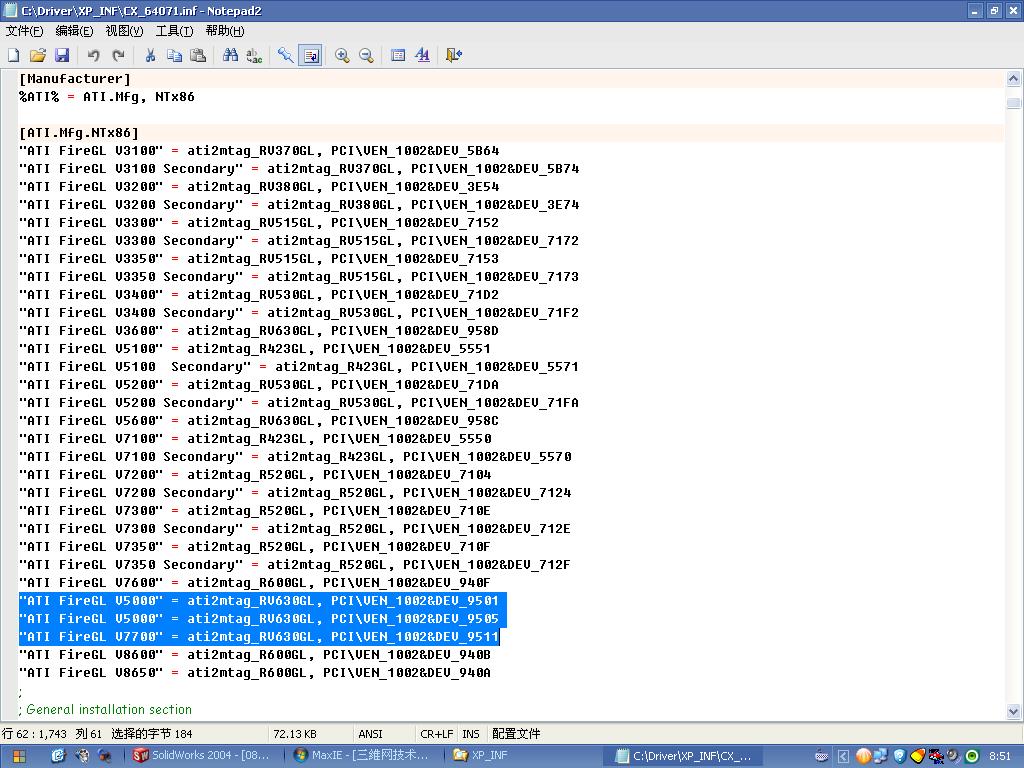This screenshot has height=768, width=1024.
Task: Switch to the MaxIE taskbar button
Action: click(362, 756)
